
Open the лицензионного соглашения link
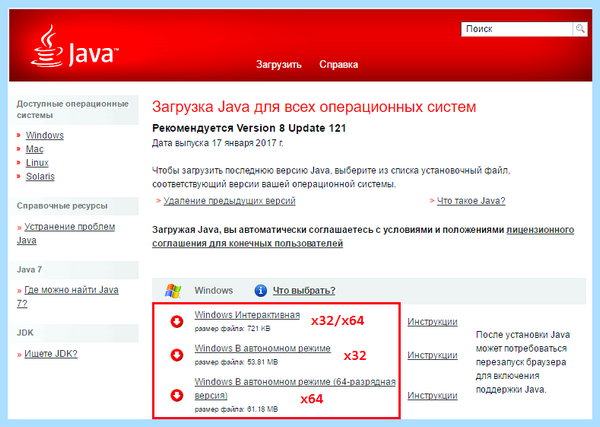click(363, 236)
